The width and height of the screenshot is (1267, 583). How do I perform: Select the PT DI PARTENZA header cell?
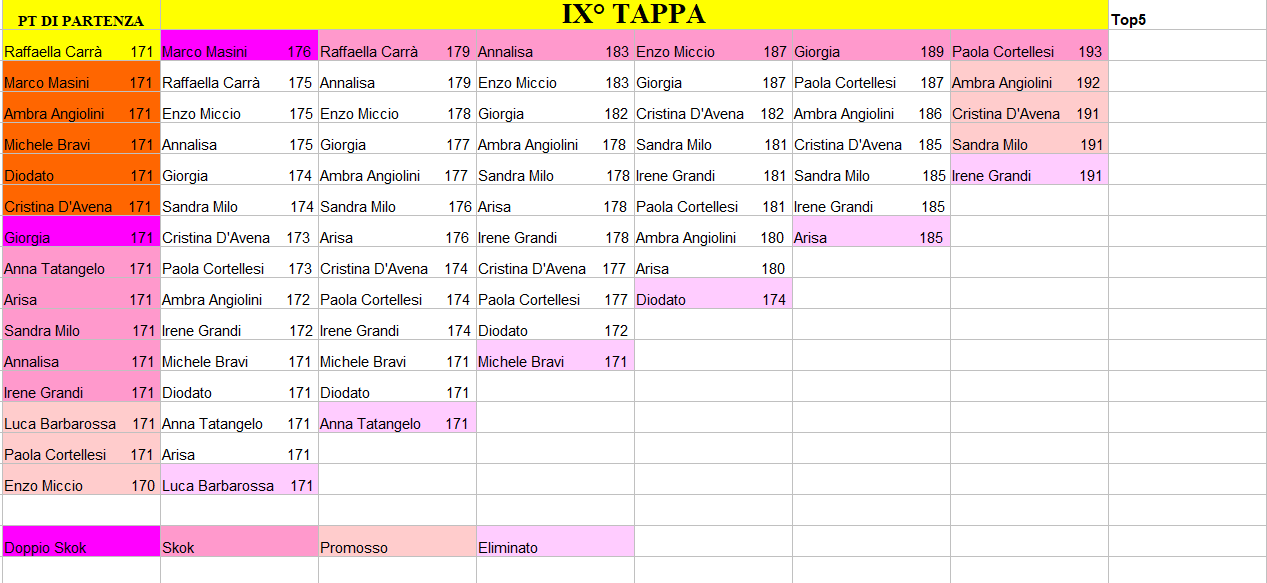80,20
